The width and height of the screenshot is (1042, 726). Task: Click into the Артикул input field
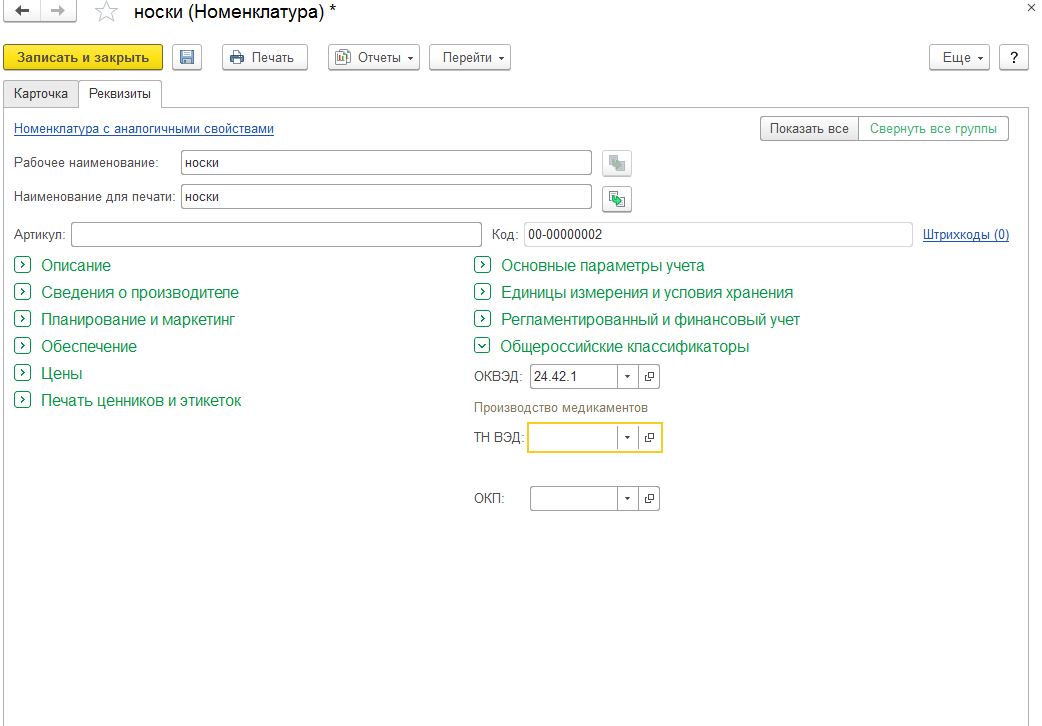click(x=276, y=235)
